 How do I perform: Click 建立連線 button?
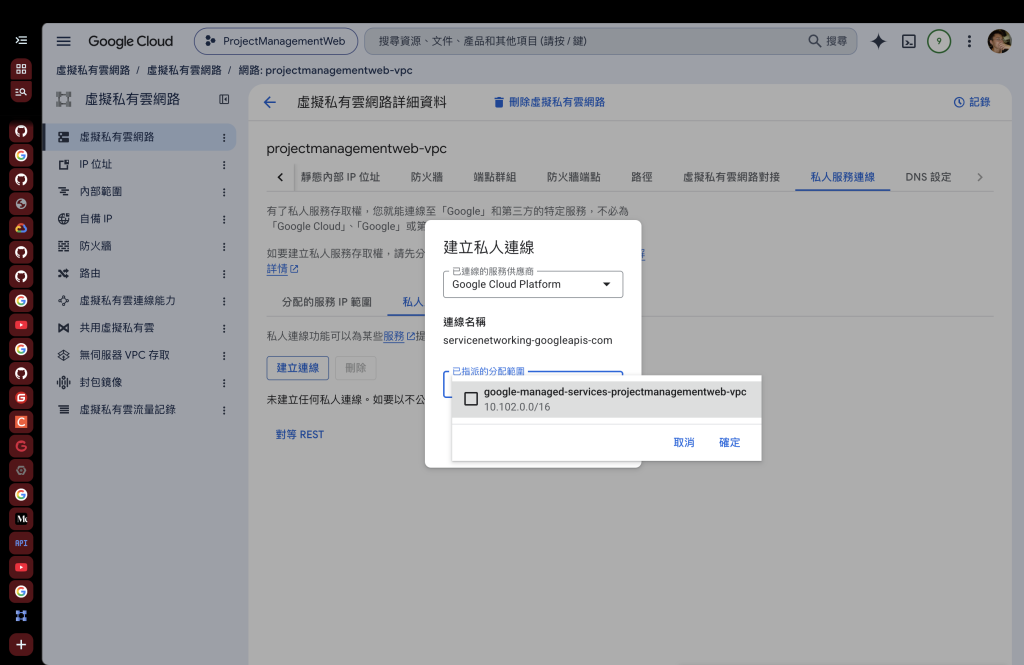pyautogui.click(x=298, y=368)
